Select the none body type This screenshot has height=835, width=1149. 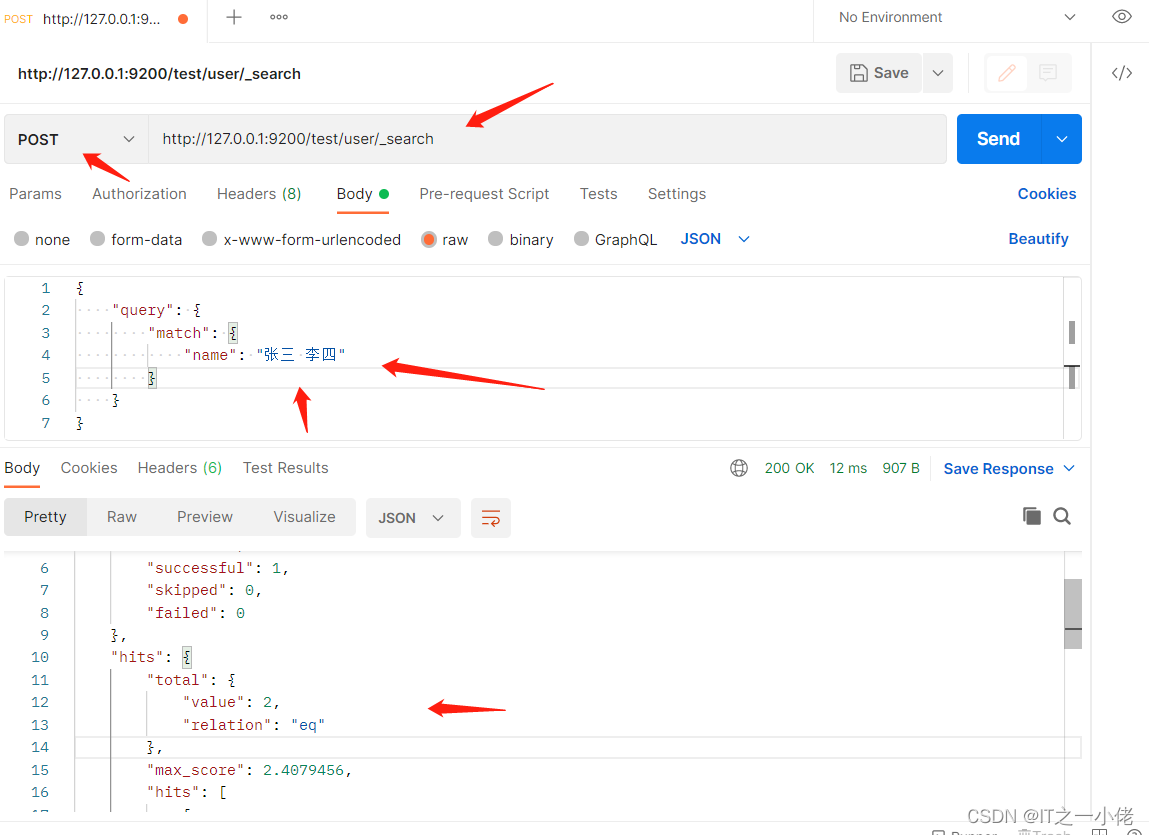tap(42, 239)
